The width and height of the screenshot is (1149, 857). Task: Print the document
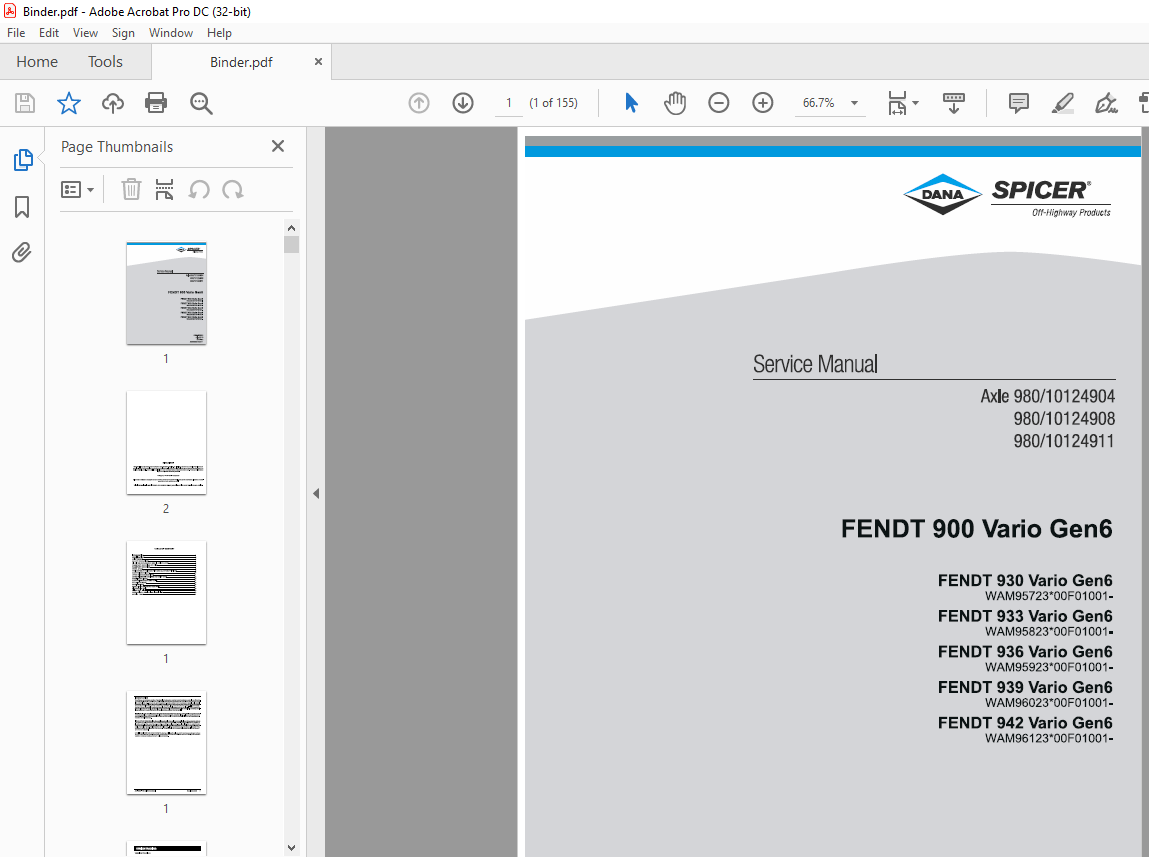156,103
